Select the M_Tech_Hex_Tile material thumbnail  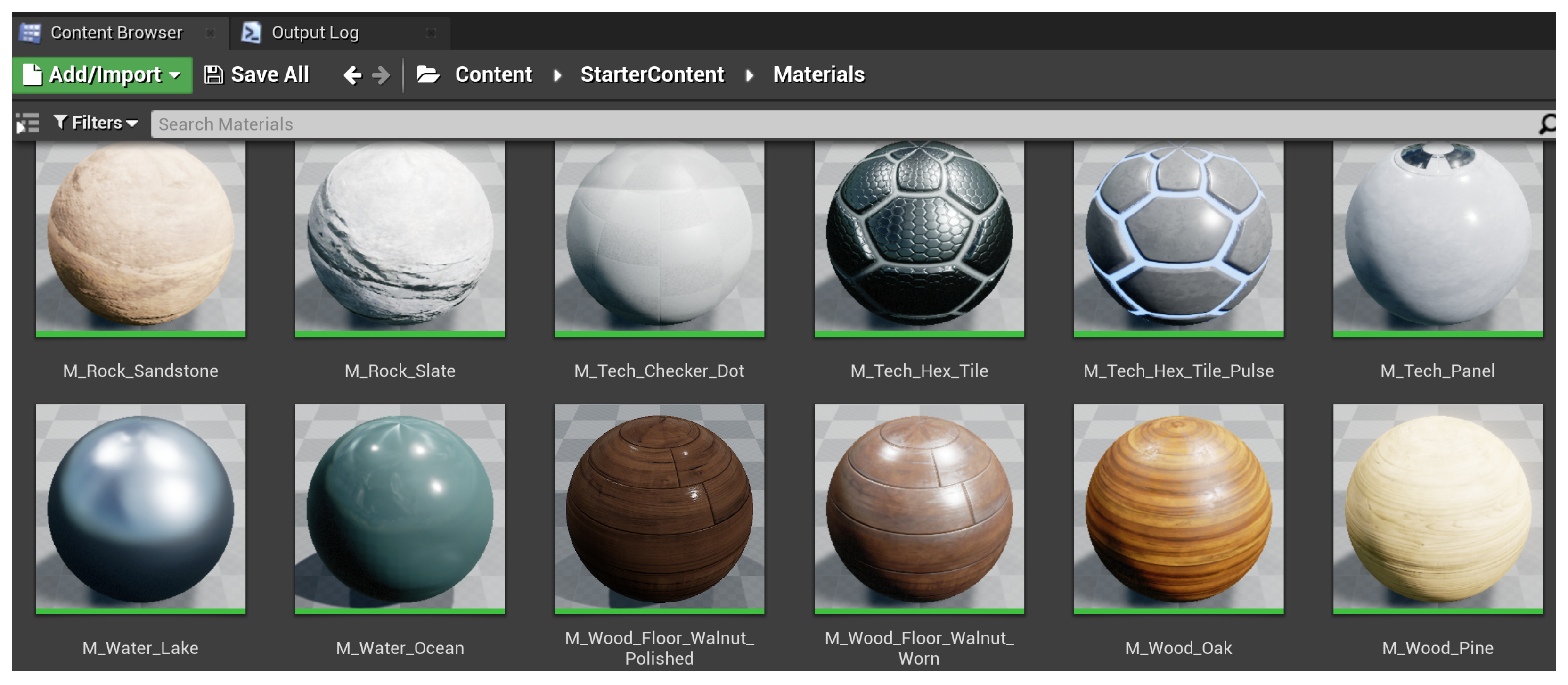tap(919, 238)
